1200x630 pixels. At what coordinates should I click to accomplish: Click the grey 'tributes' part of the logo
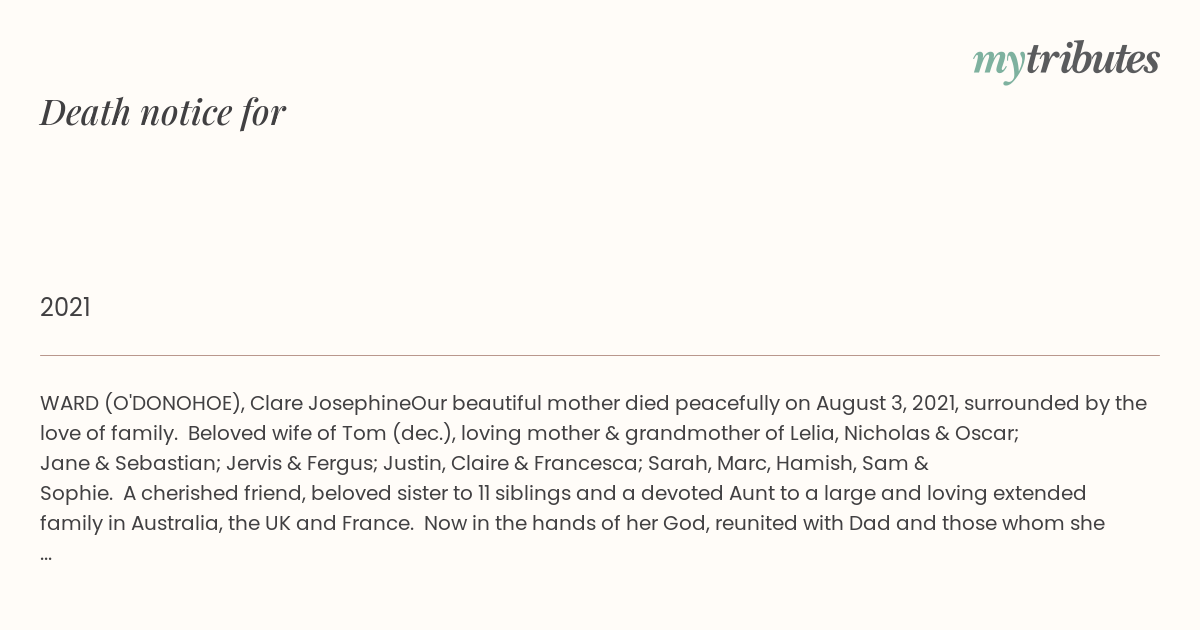pyautogui.click(x=1093, y=59)
